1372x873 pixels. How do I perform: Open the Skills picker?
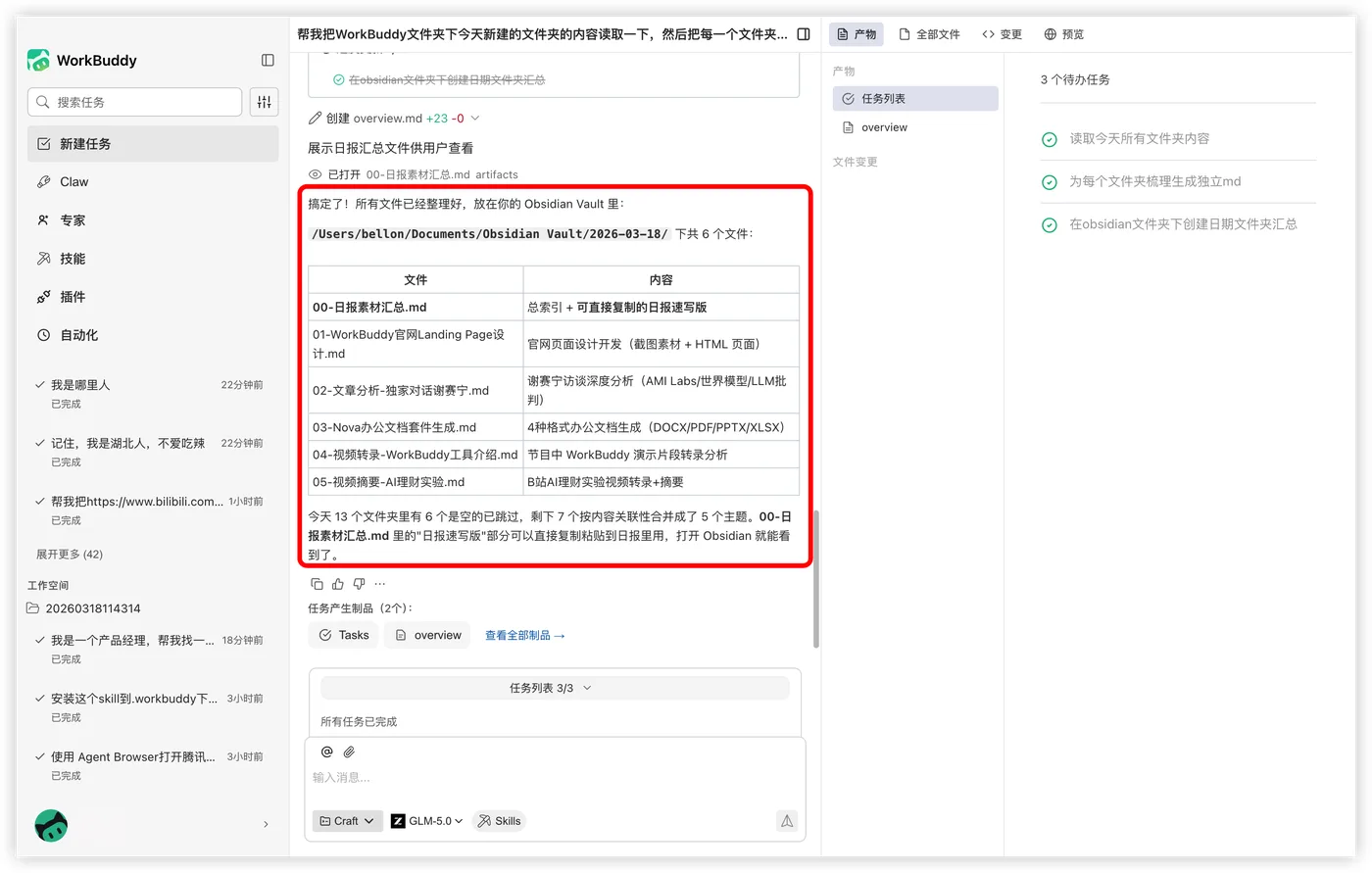499,821
